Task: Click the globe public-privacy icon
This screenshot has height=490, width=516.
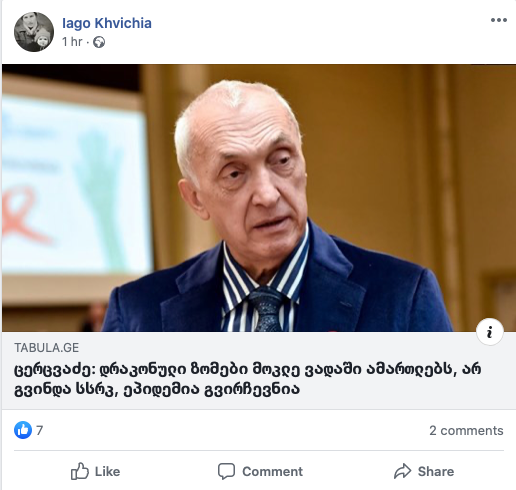Action: tap(99, 42)
